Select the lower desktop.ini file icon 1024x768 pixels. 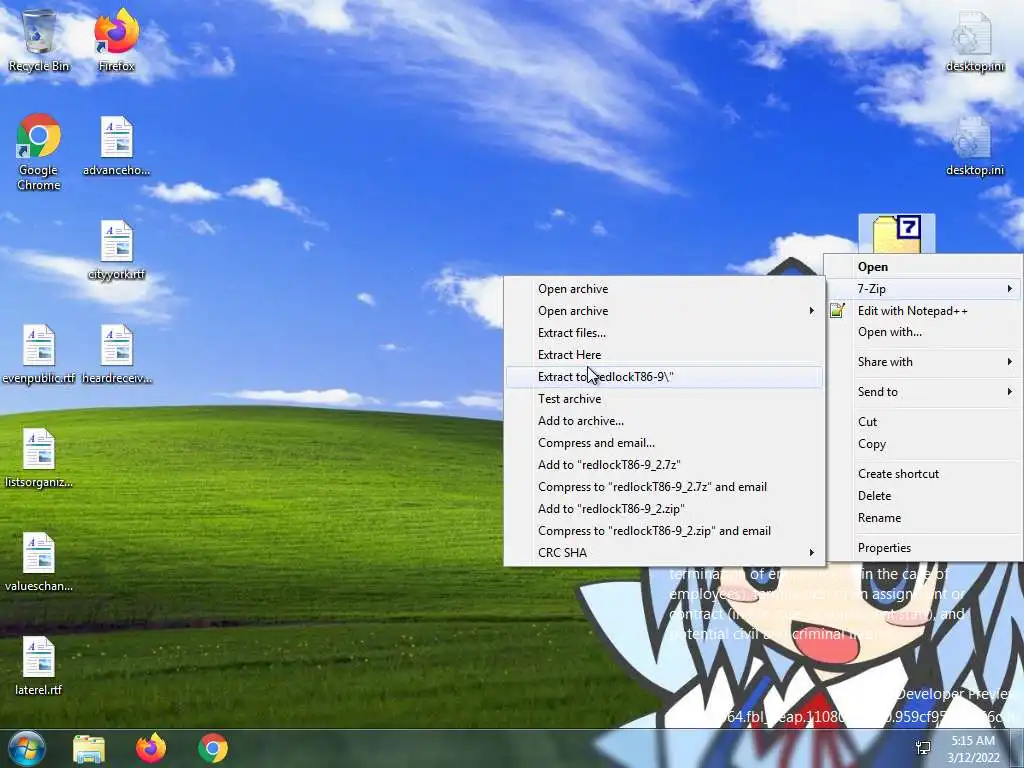click(974, 145)
